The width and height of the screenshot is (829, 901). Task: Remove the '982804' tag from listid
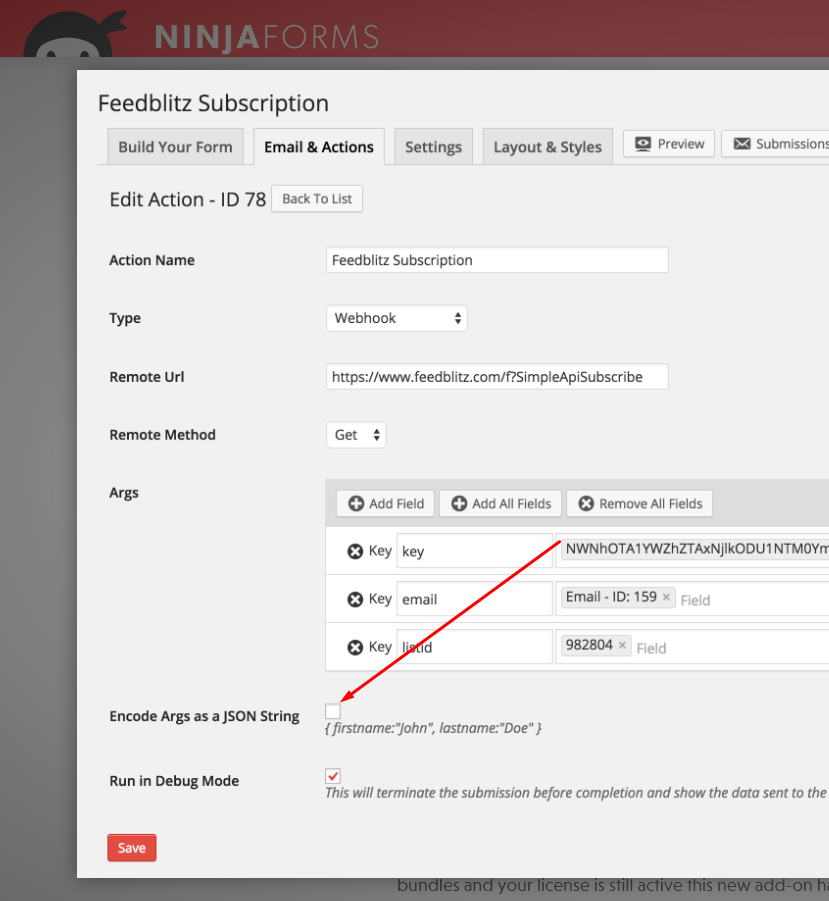tap(622, 645)
